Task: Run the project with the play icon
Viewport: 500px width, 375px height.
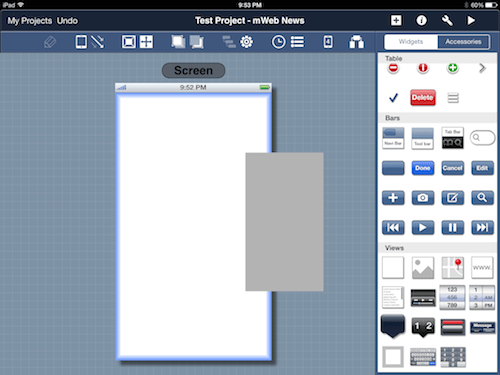Action: coord(471,21)
